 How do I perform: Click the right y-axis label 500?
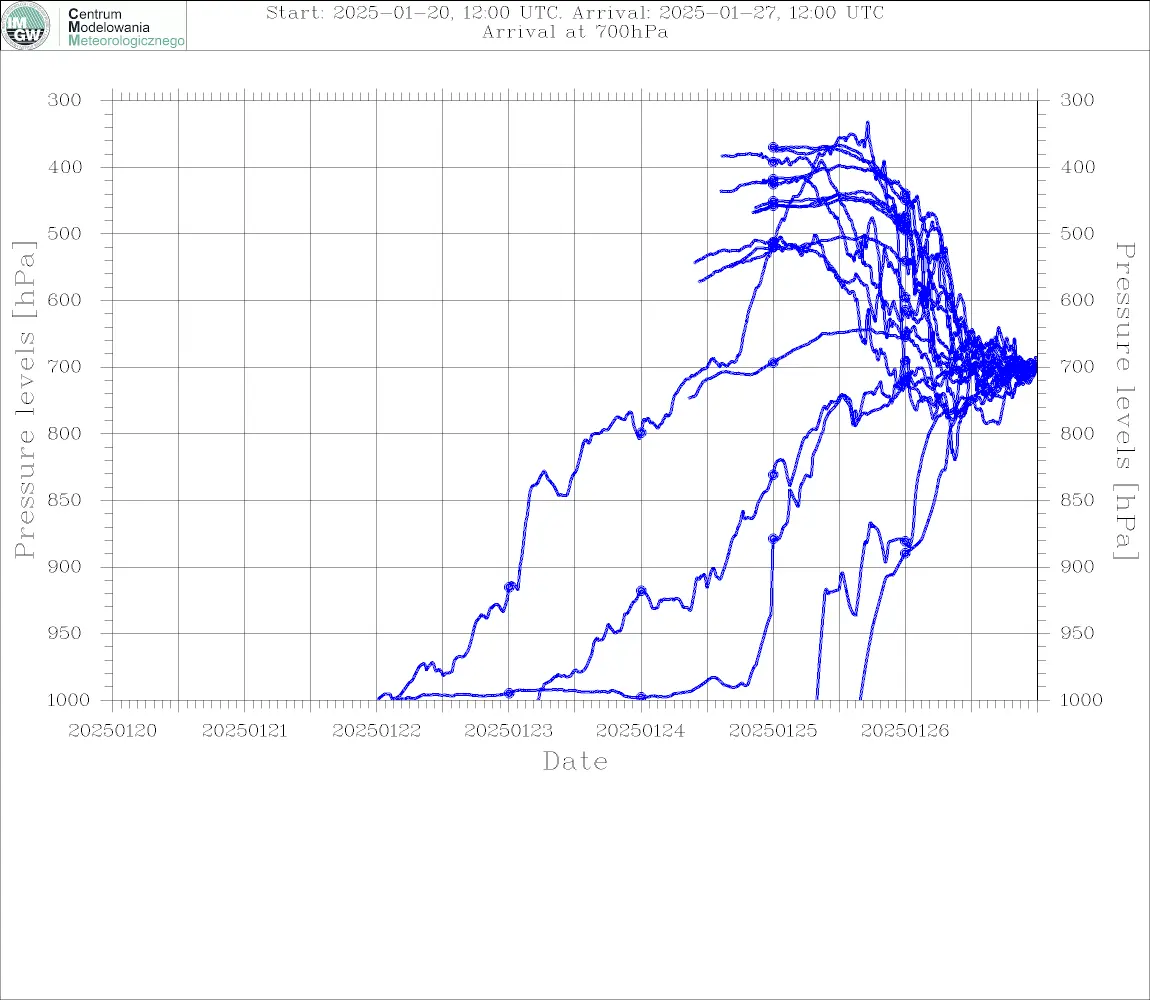click(1077, 233)
